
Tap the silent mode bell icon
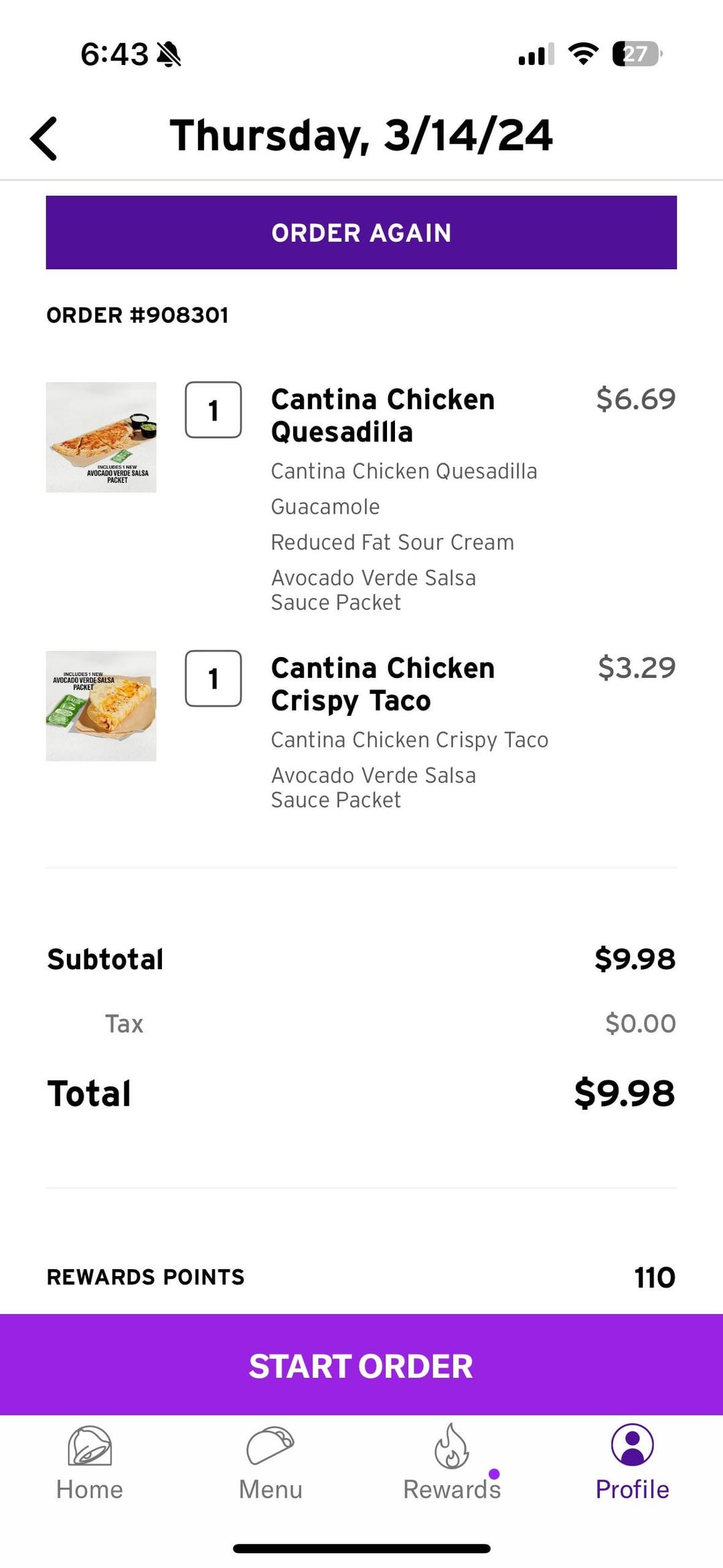tap(169, 54)
